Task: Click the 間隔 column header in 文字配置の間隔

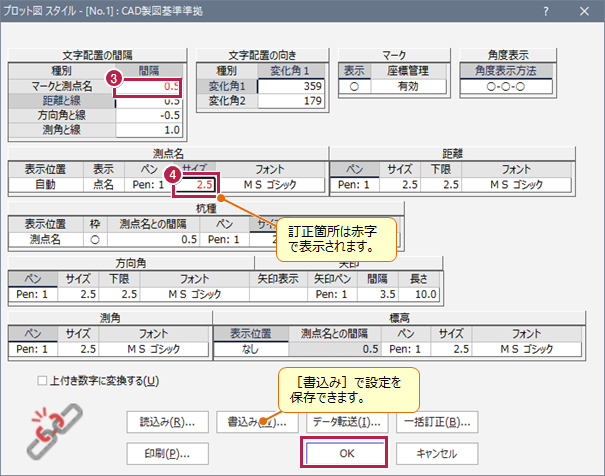Action: click(148, 71)
